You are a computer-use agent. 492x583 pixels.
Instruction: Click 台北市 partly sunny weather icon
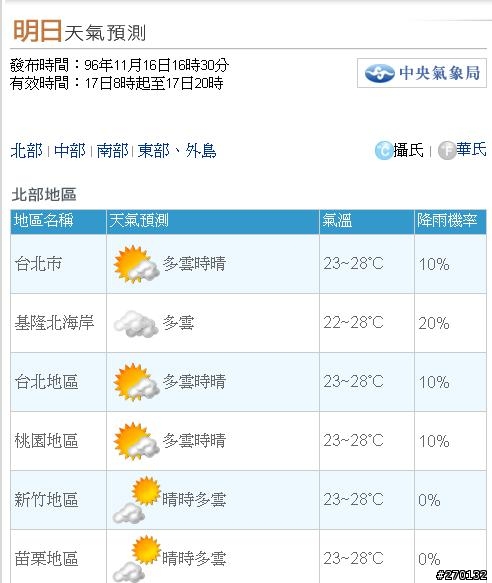136,264
